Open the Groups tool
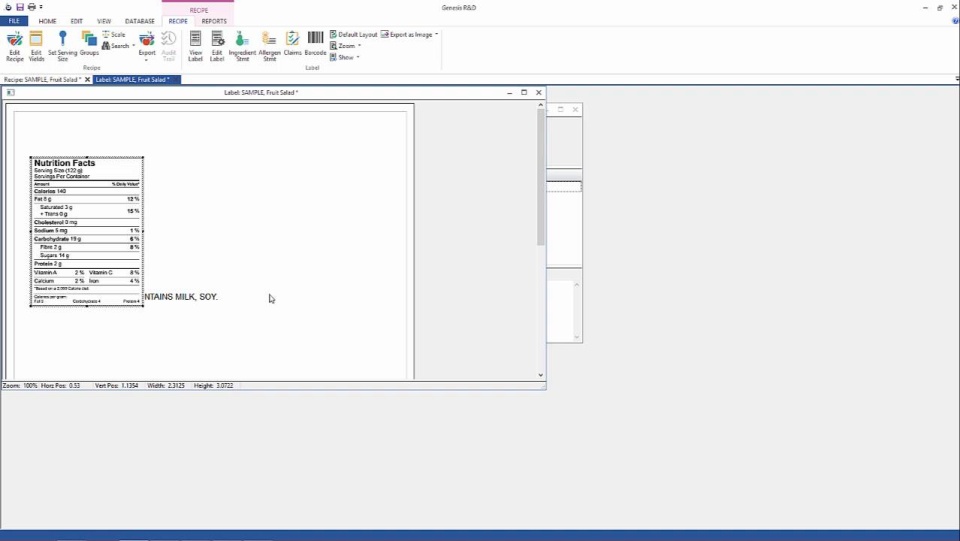The height and width of the screenshot is (541, 960). tap(89, 44)
